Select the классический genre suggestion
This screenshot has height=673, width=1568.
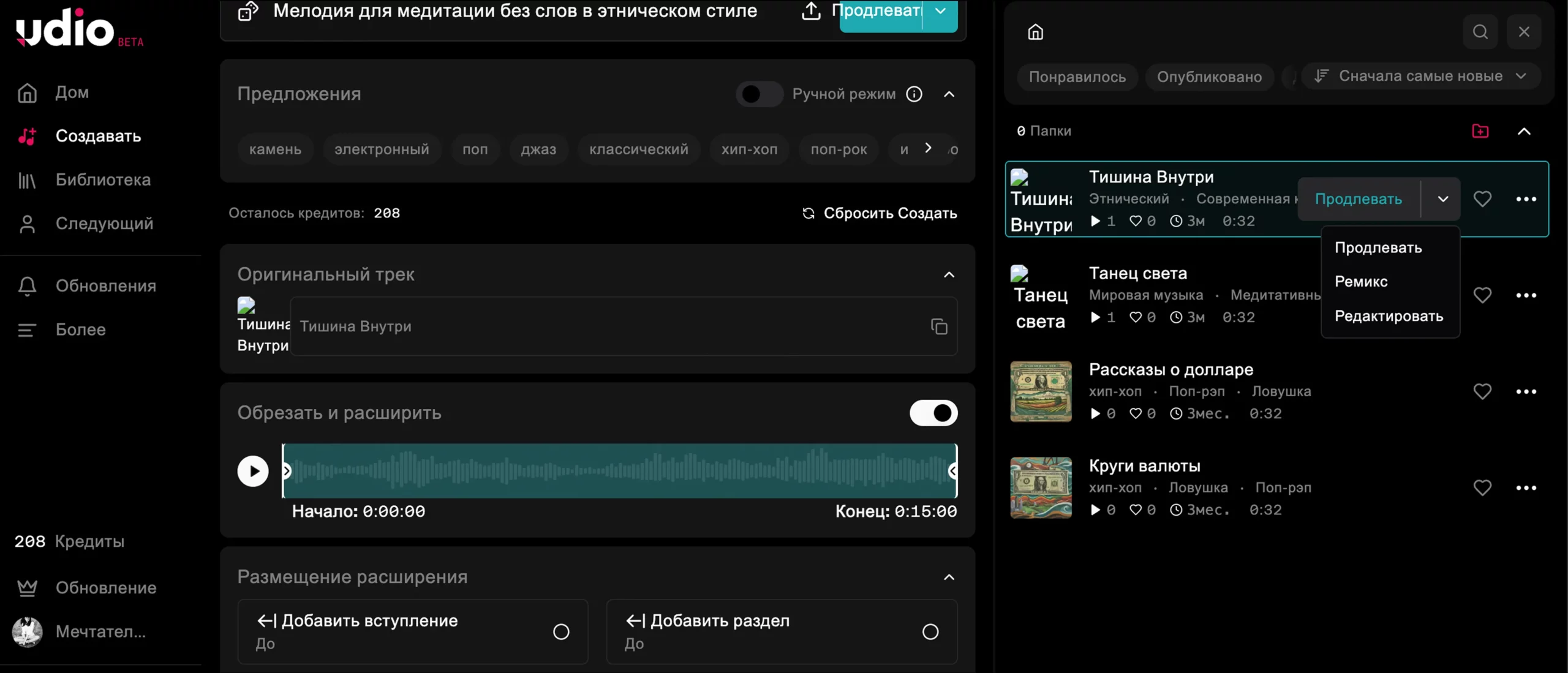638,149
